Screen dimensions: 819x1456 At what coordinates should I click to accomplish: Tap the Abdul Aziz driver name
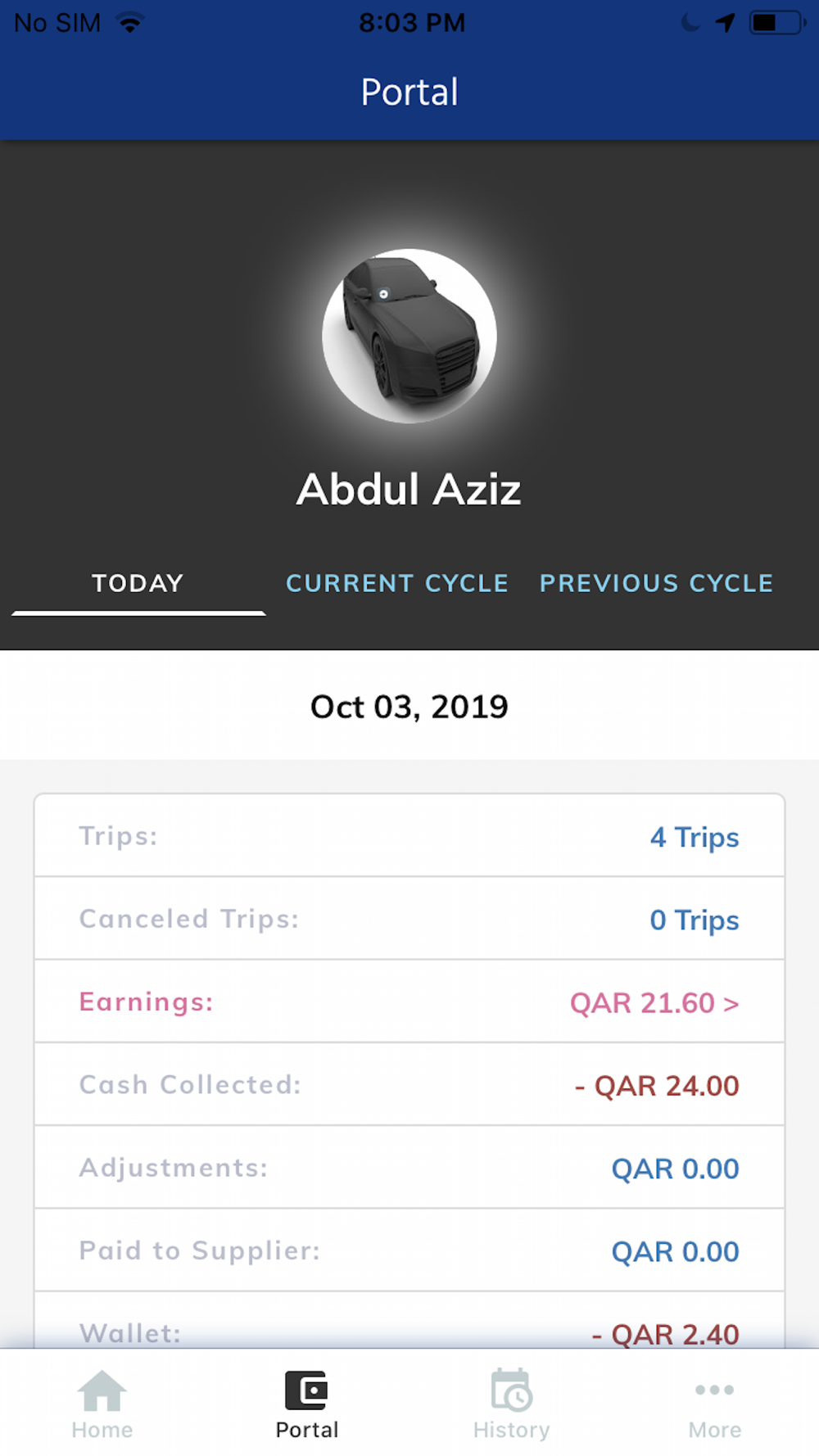(409, 490)
